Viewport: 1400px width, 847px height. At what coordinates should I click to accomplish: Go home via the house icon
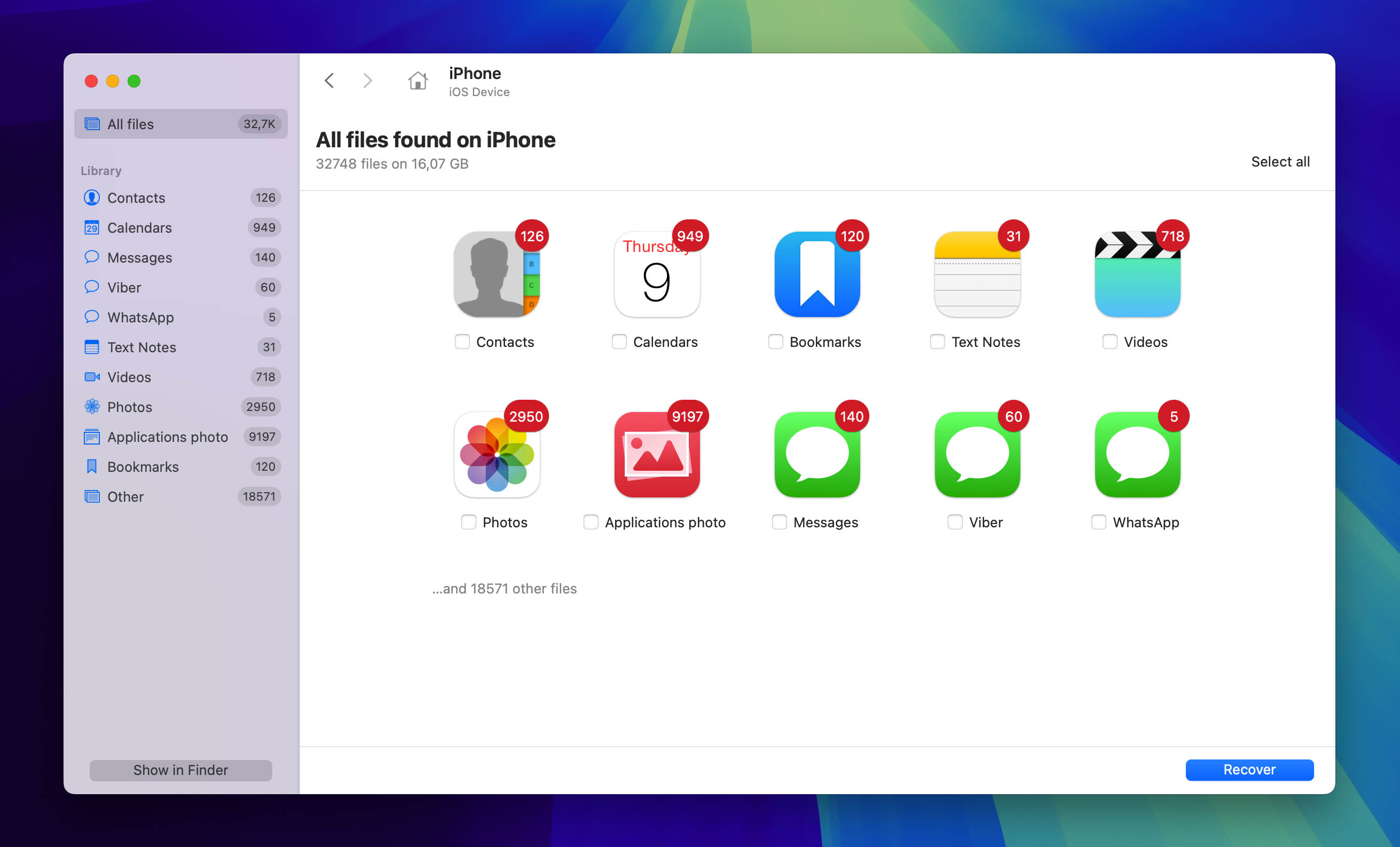[418, 81]
